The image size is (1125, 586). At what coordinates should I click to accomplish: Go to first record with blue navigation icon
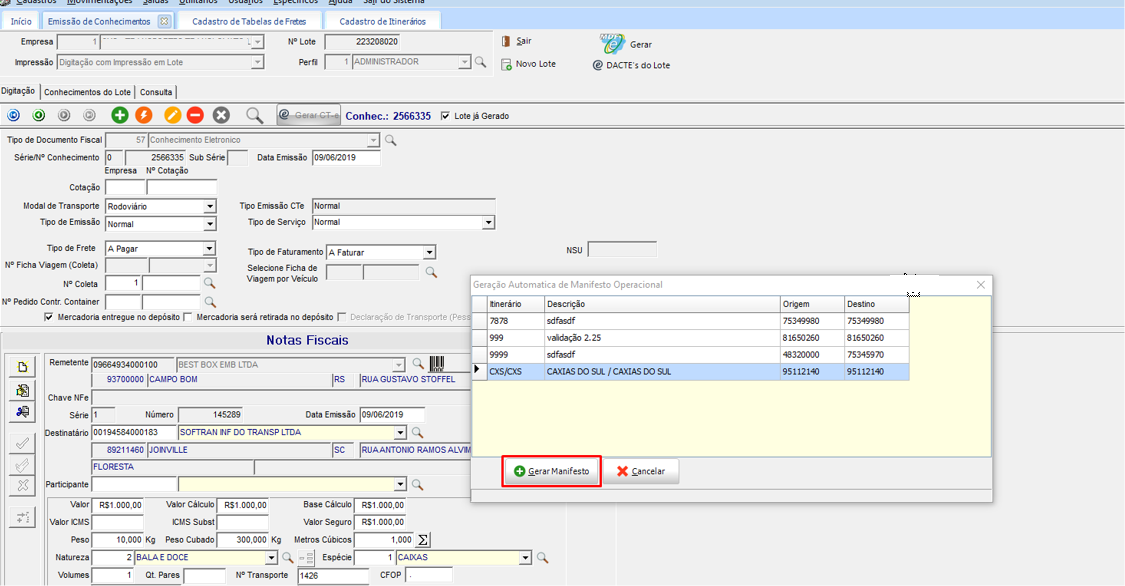tap(13, 116)
